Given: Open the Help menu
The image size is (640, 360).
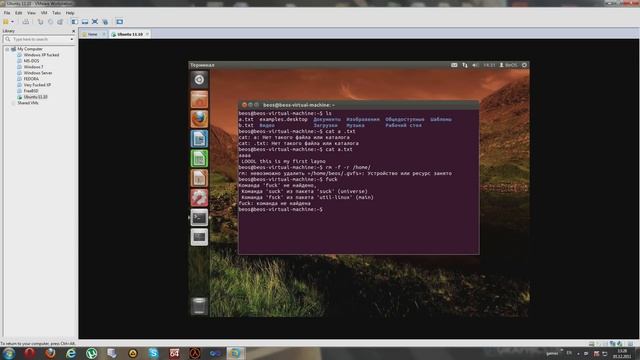Looking at the screenshot, I should (x=70, y=13).
